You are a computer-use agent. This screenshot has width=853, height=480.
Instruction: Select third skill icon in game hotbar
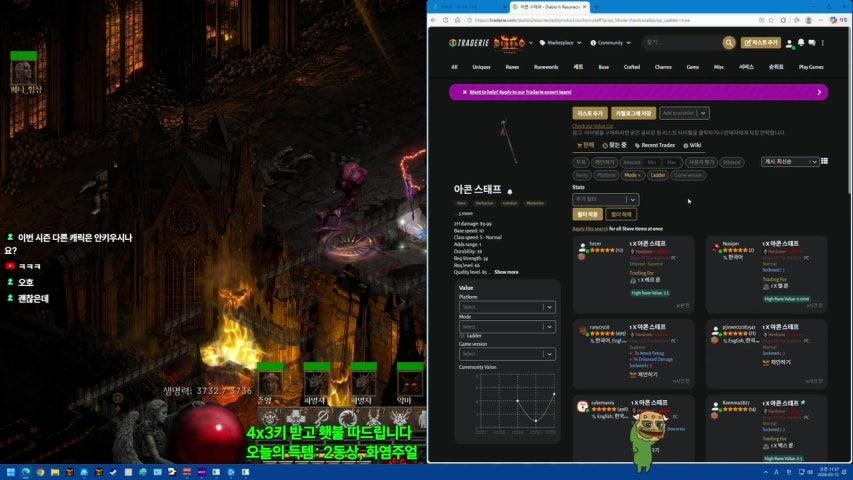click(x=322, y=419)
